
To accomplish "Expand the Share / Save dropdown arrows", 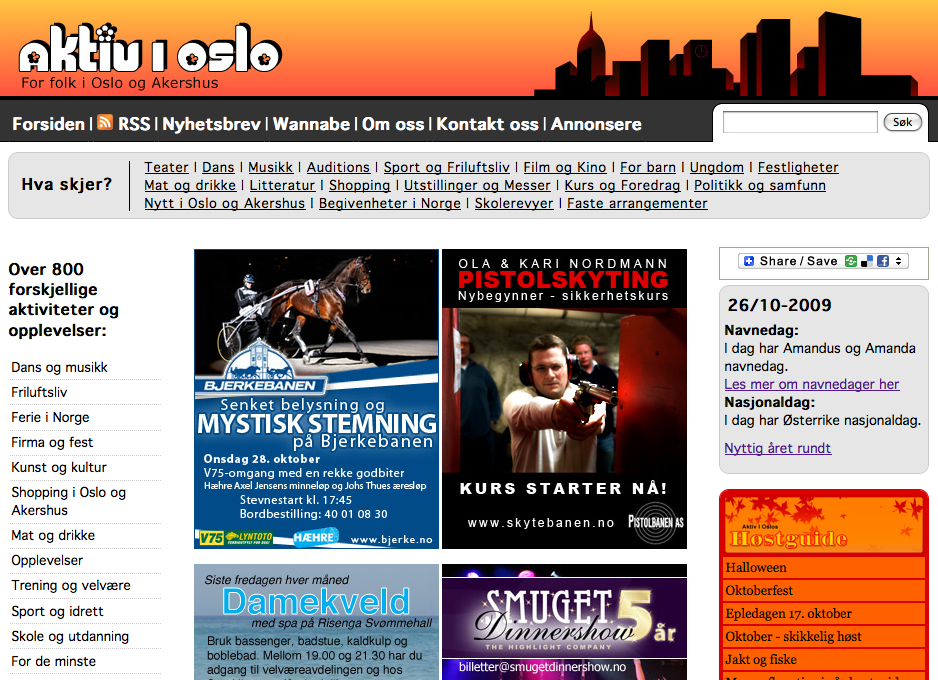I will 899,261.
